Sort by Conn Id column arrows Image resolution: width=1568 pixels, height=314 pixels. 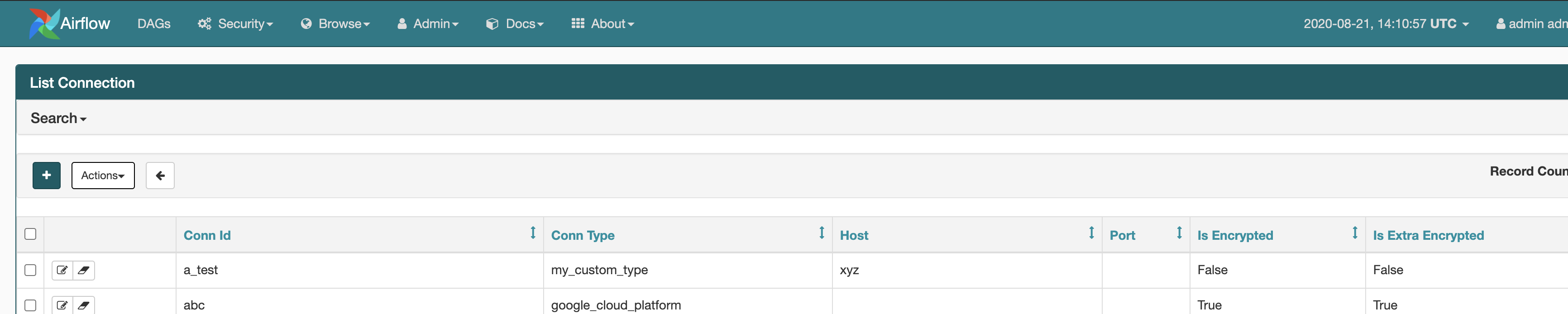tap(533, 233)
